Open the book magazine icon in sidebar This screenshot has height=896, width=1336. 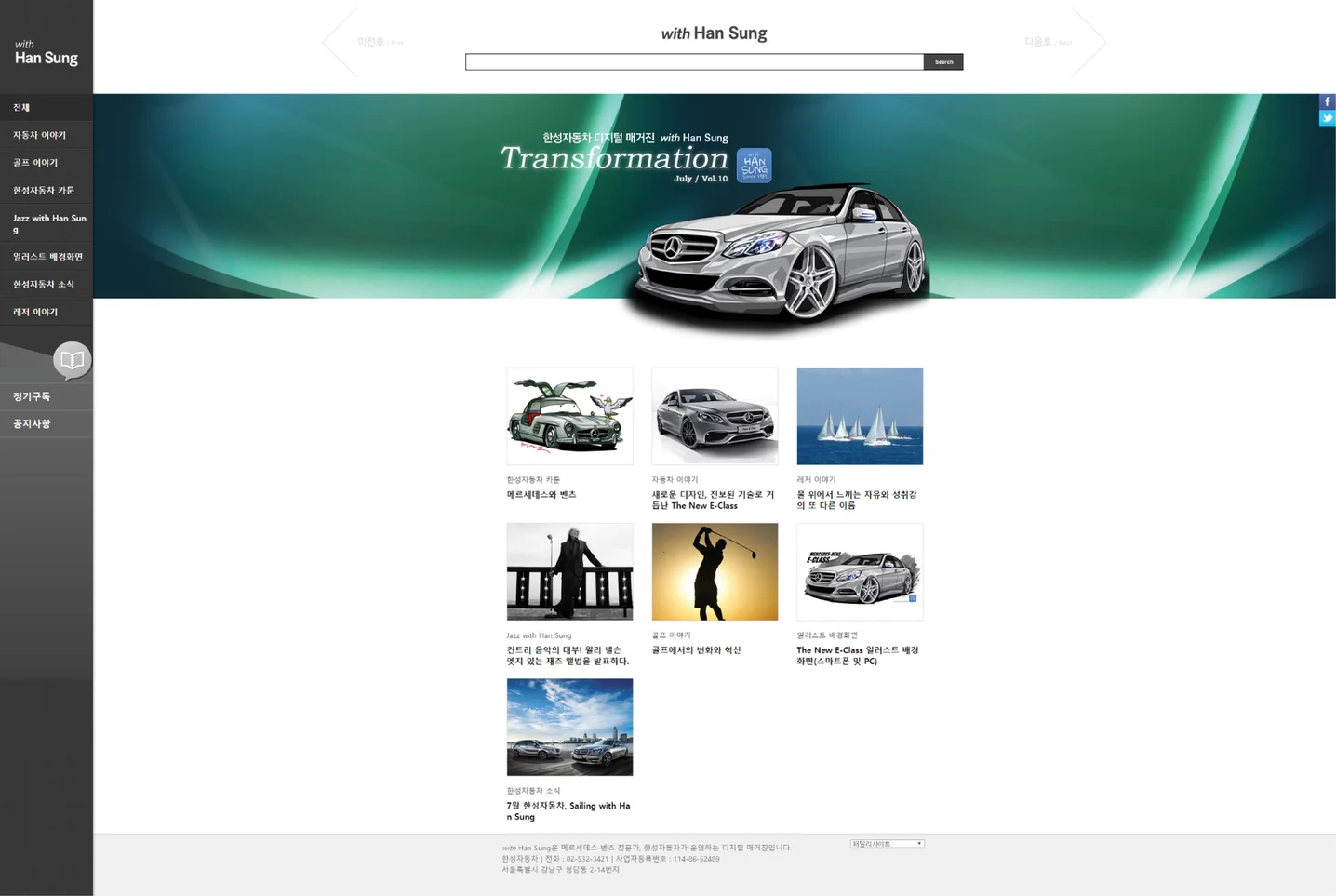click(72, 360)
